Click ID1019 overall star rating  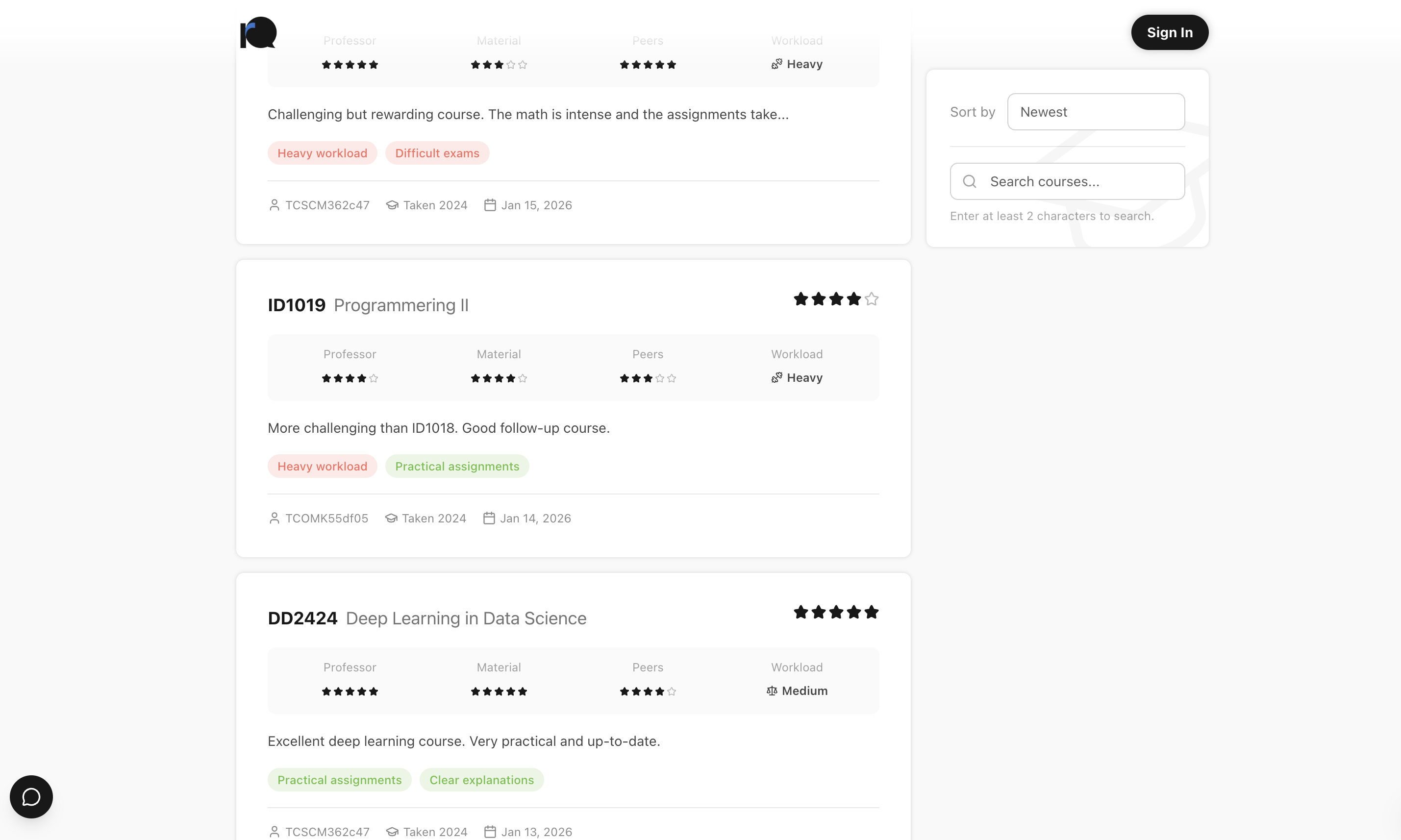pyautogui.click(x=835, y=299)
